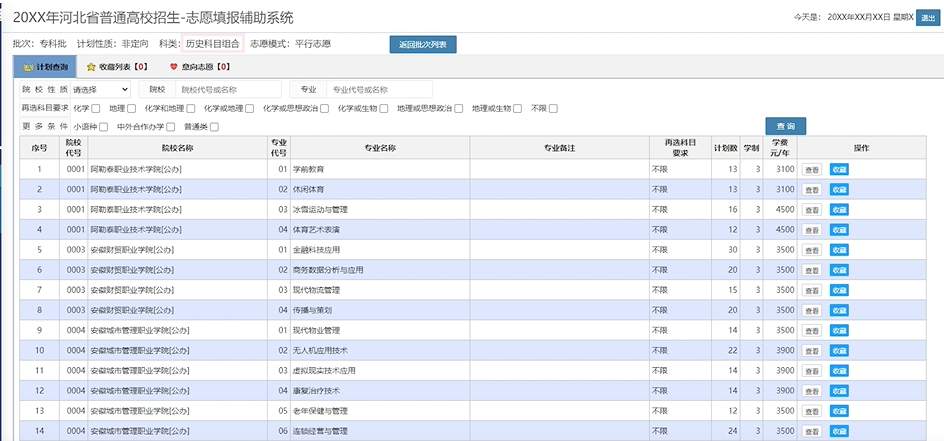Tick the 化学和地理 checkbox
Screen dimensions: 944x441
point(192,108)
